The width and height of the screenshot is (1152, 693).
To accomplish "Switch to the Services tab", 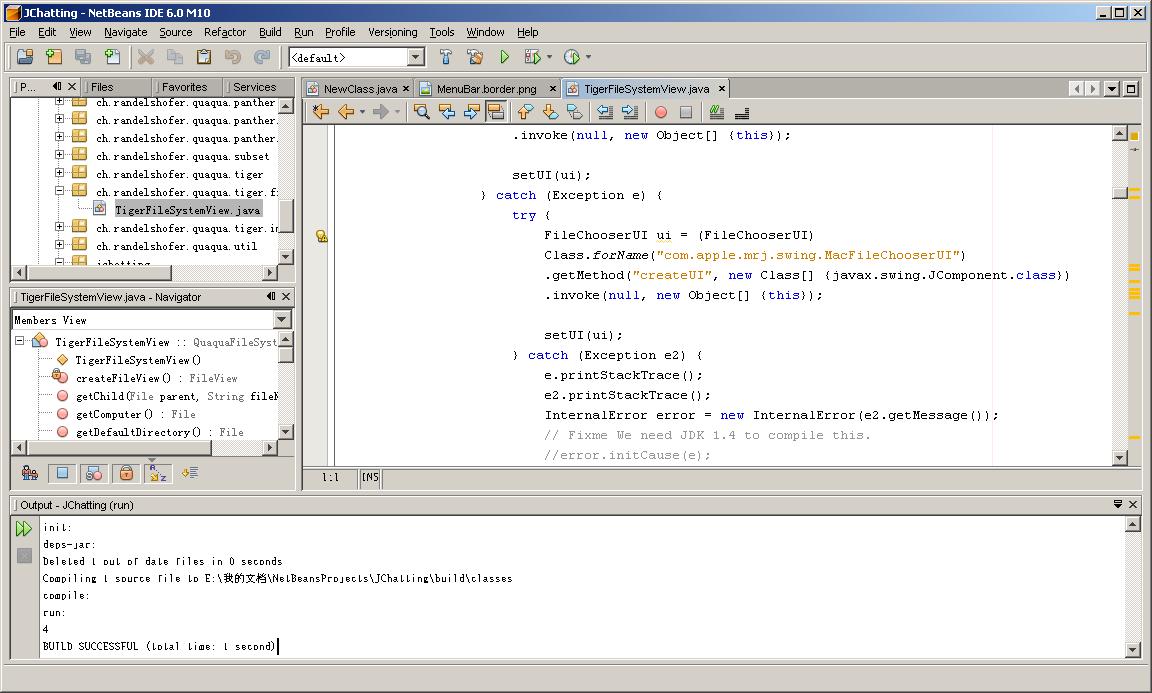I will tap(254, 87).
